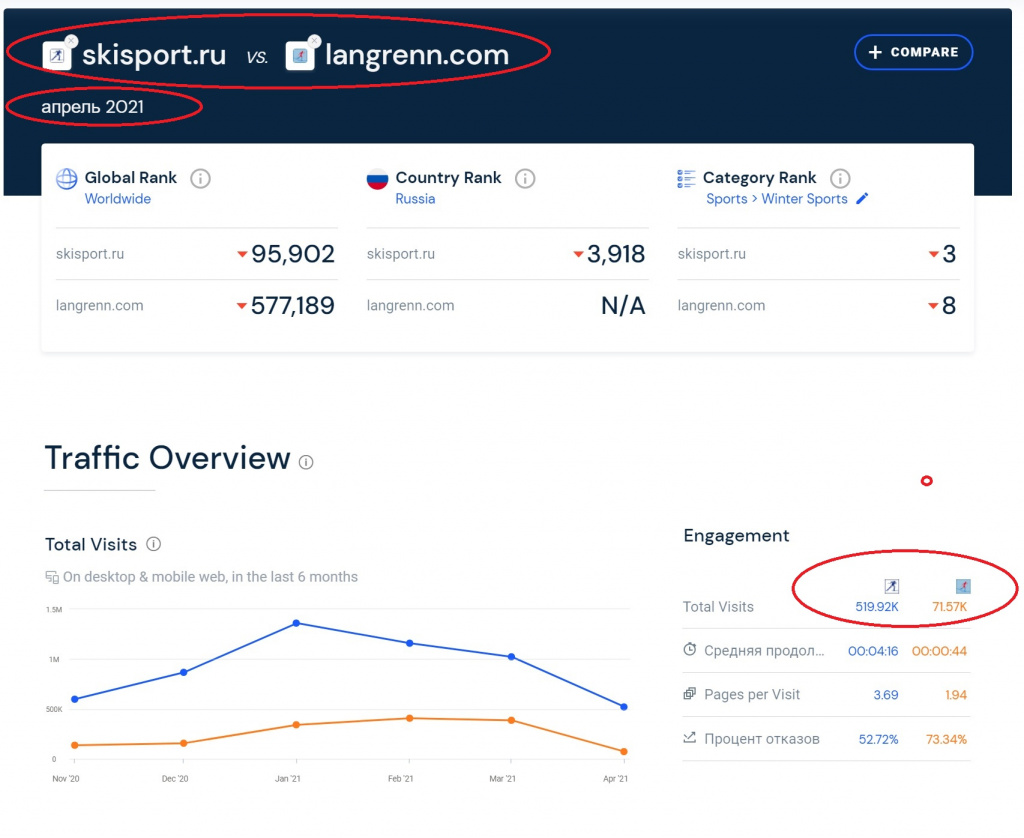Viewport: 1024px width, 838px height.
Task: Click bounce rate value 73.34%
Action: click(x=946, y=739)
